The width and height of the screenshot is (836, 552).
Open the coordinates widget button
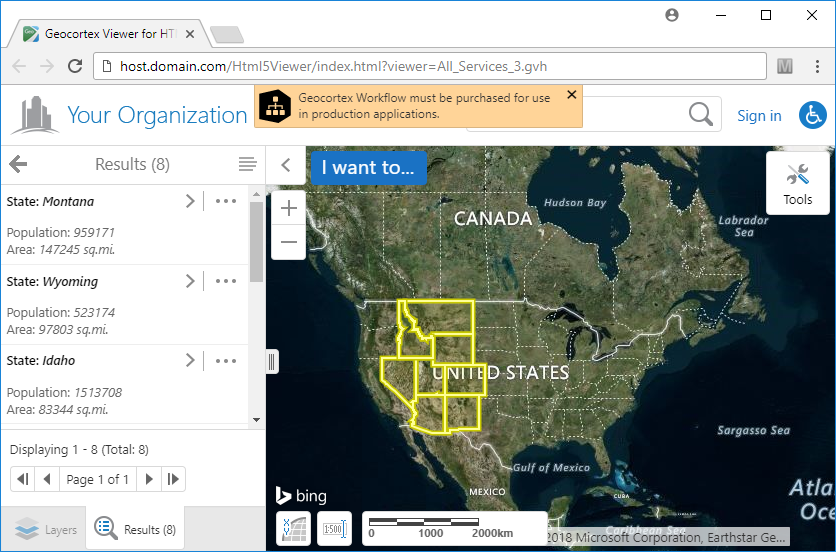[x=293, y=529]
